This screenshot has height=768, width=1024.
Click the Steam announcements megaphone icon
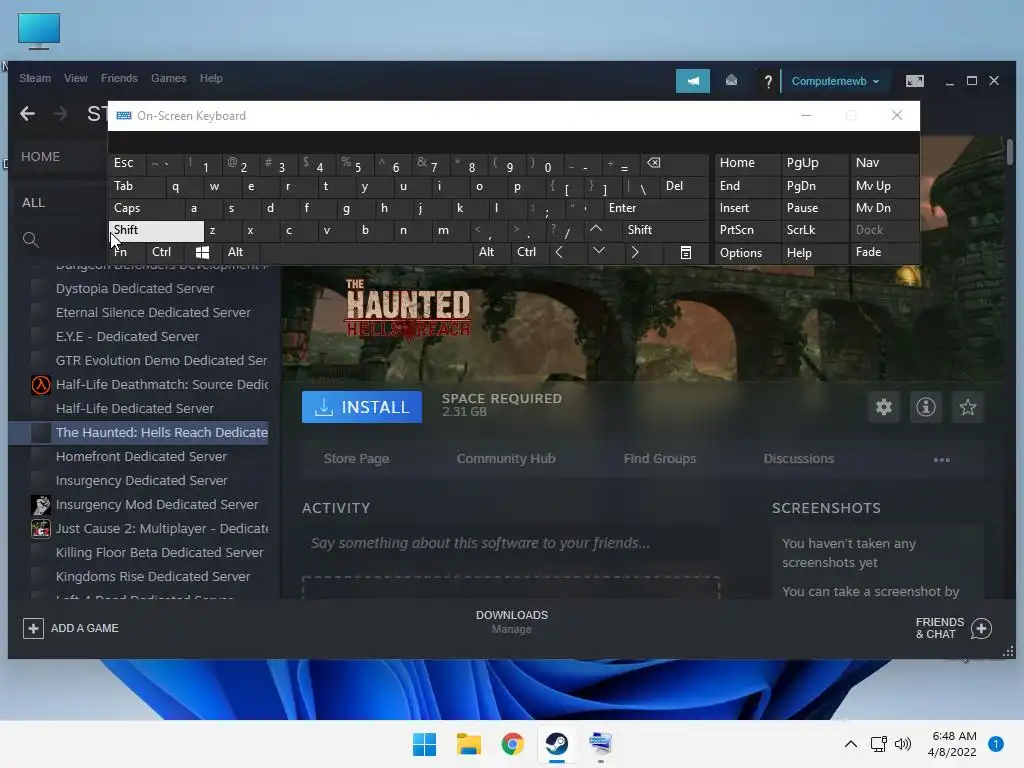pos(692,81)
